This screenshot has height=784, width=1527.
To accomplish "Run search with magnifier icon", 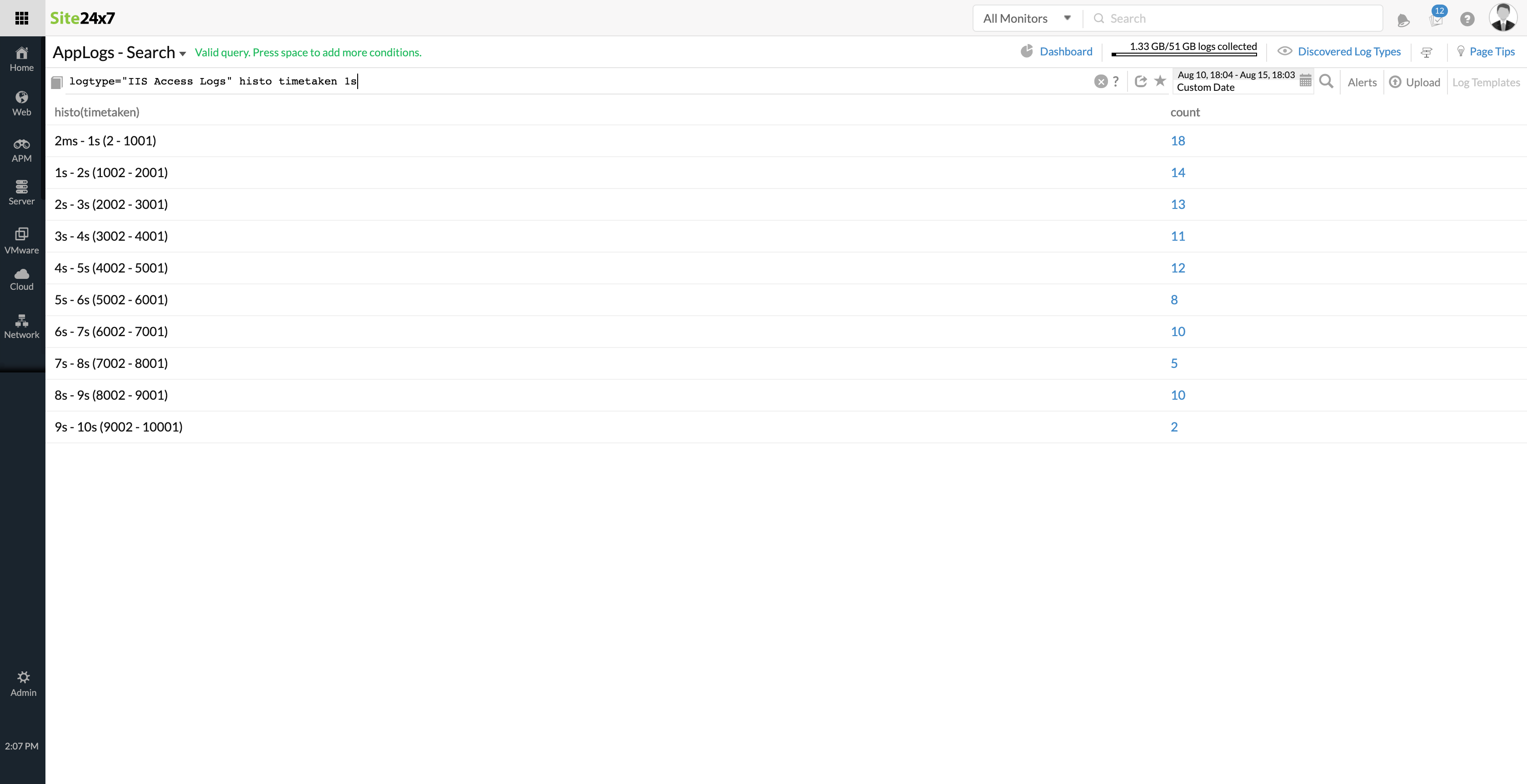I will pyautogui.click(x=1327, y=82).
